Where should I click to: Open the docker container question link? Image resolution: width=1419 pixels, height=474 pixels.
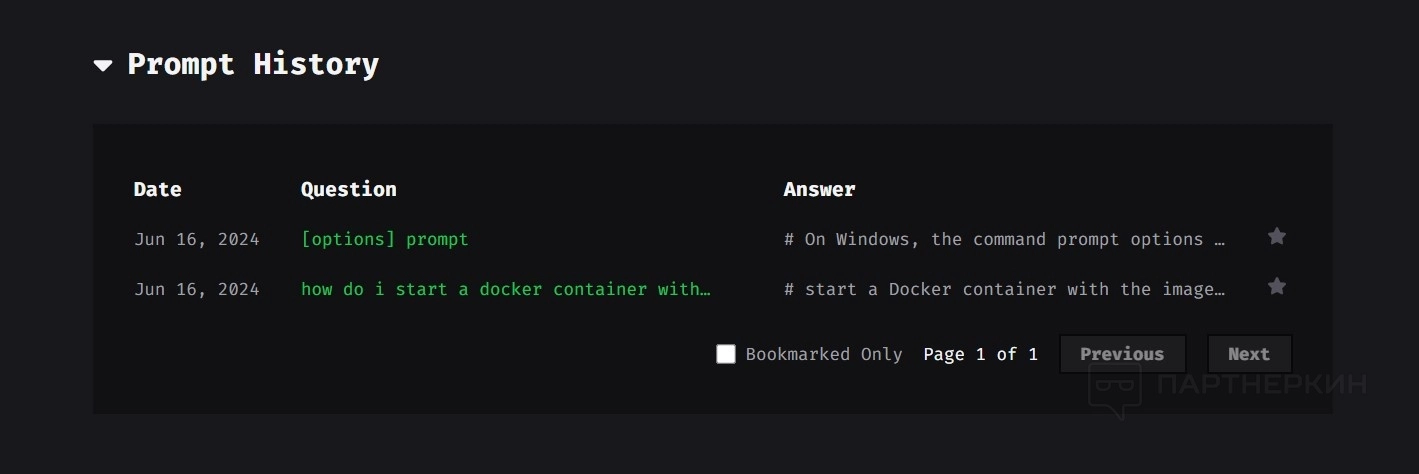[x=505, y=289]
